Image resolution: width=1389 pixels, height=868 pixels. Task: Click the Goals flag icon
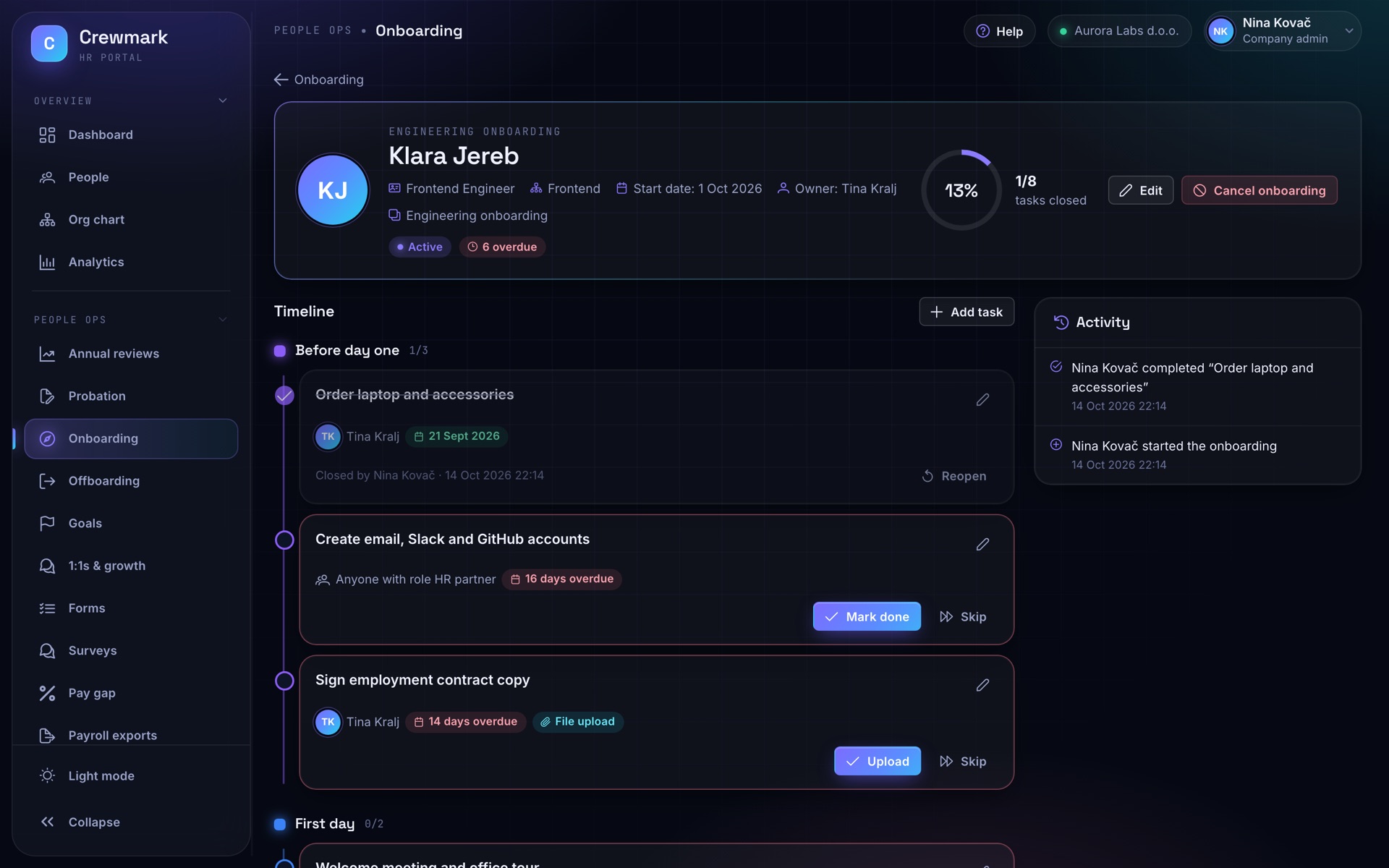tap(47, 523)
